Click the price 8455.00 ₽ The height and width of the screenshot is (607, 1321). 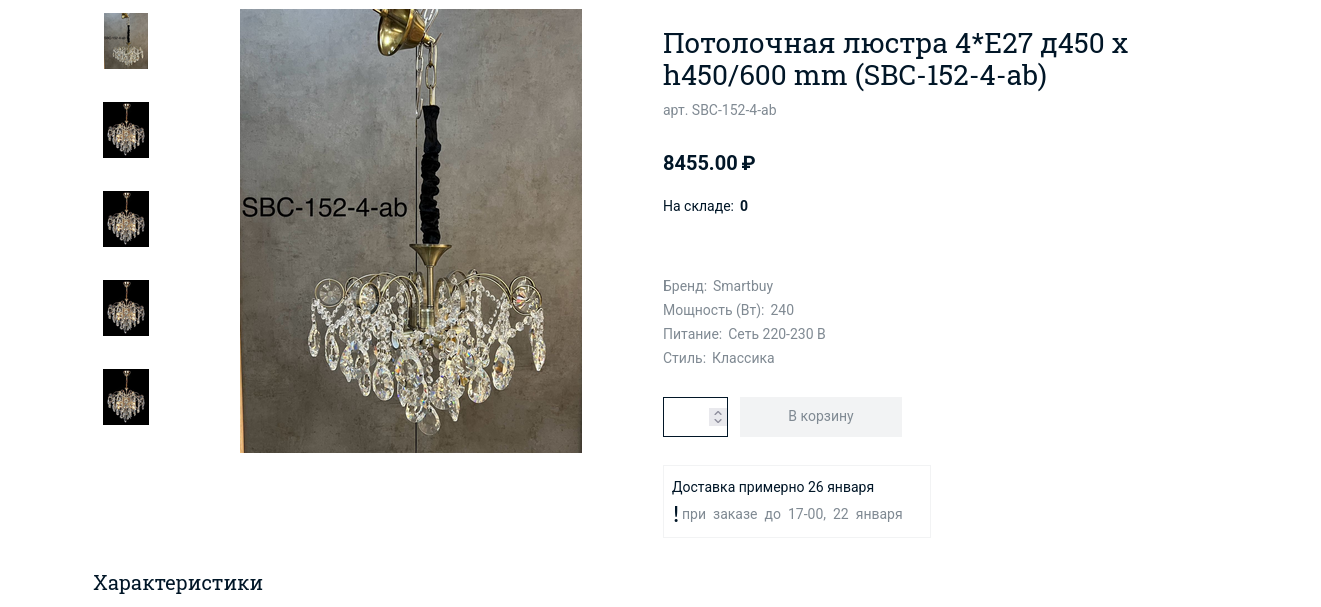(x=709, y=163)
